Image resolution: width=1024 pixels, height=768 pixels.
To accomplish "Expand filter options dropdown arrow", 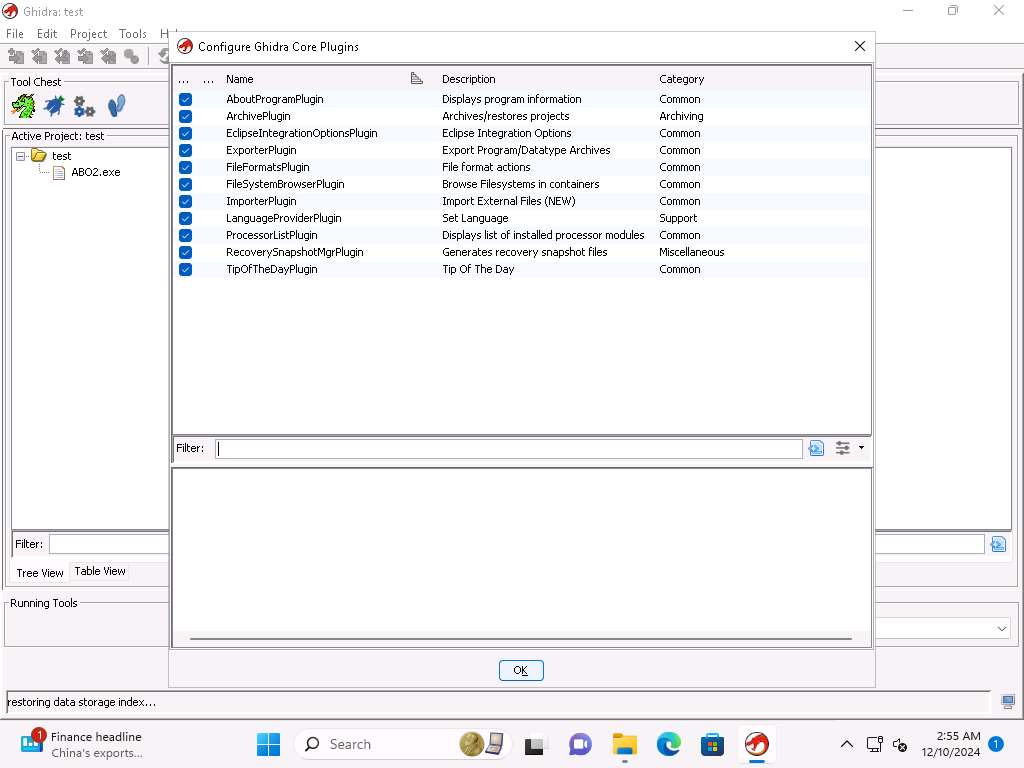I will [x=861, y=448].
